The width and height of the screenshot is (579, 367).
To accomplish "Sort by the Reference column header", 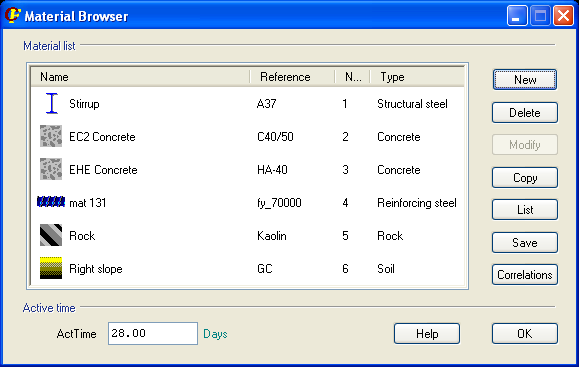I will [292, 77].
